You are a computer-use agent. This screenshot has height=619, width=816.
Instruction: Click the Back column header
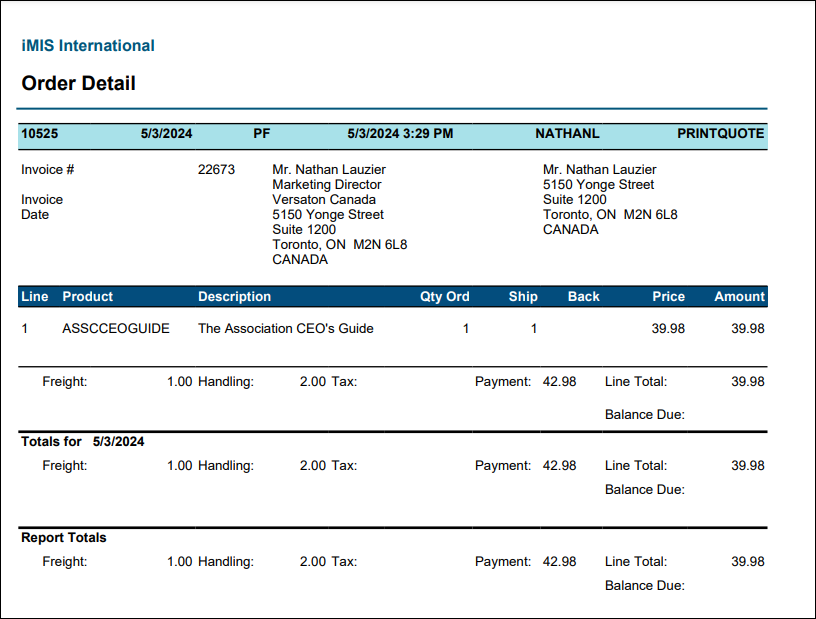[x=583, y=297]
